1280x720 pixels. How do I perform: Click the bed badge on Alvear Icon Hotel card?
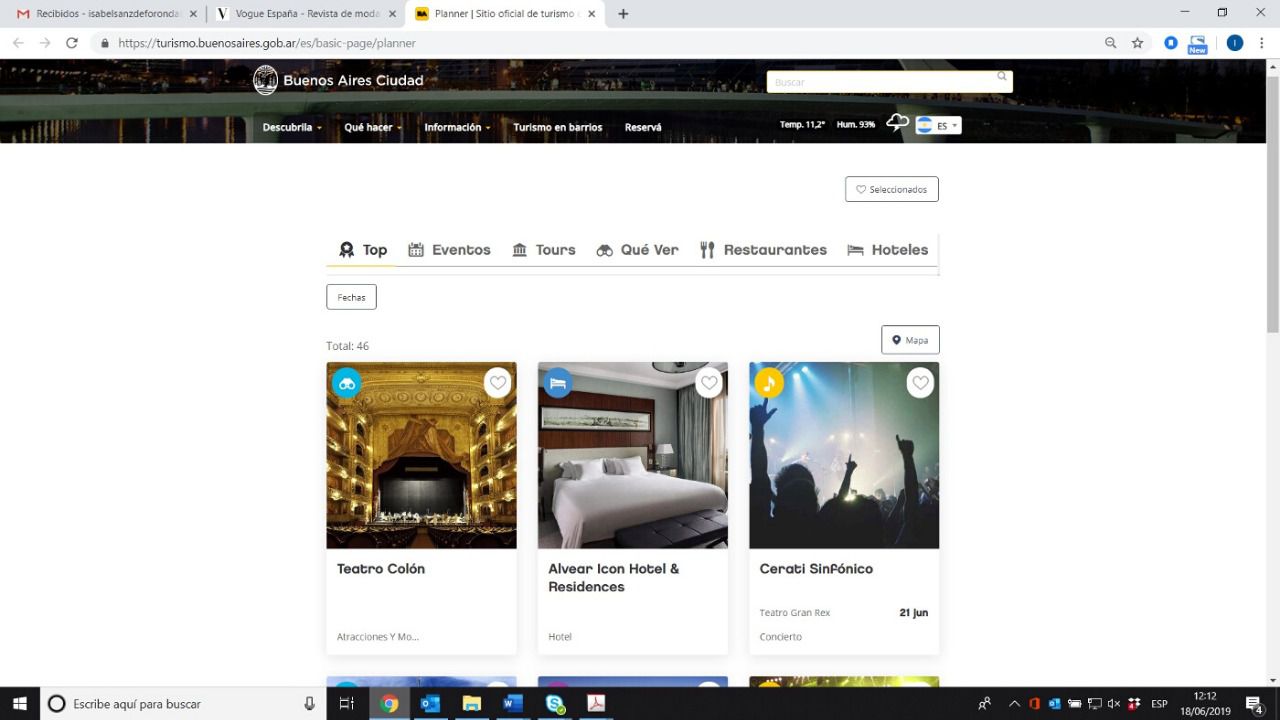tap(558, 383)
